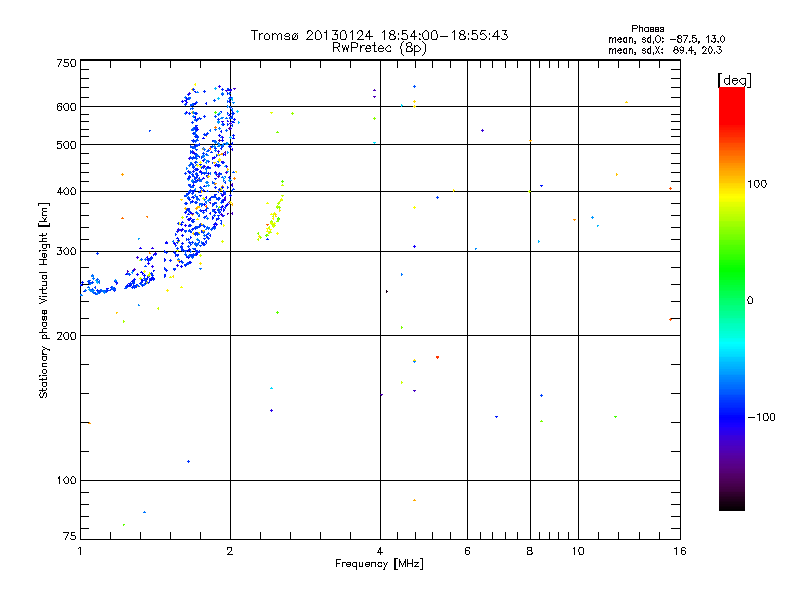Click the '8' x-axis frequency tick label

530,551
